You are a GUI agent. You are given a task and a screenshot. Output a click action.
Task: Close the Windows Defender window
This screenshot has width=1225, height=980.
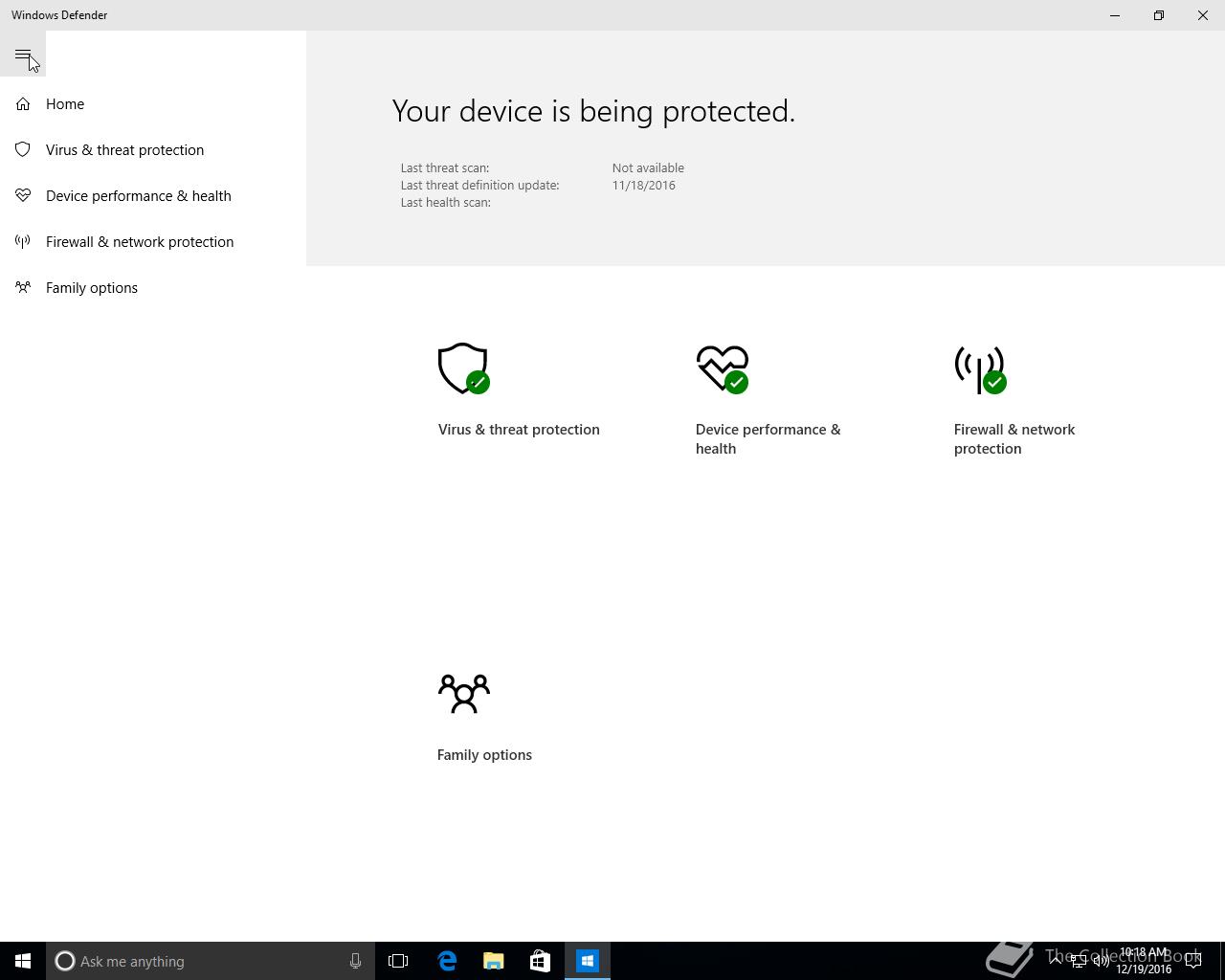[x=1203, y=15]
